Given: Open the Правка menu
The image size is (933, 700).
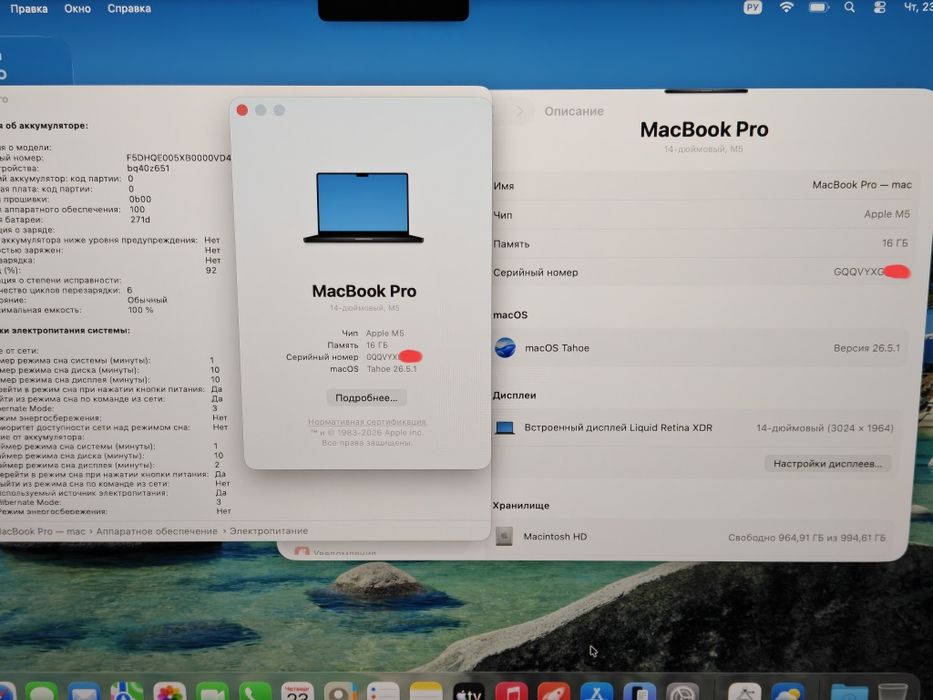Looking at the screenshot, I should coord(29,8).
